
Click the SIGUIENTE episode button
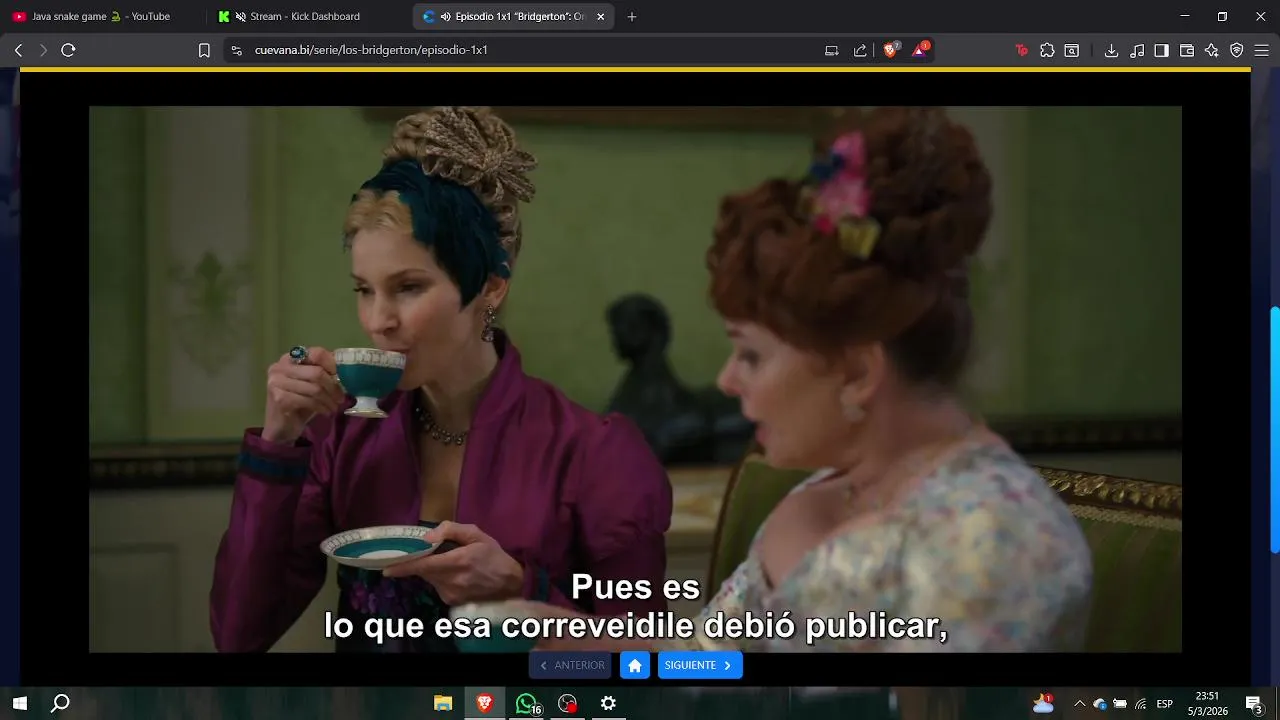pos(700,665)
